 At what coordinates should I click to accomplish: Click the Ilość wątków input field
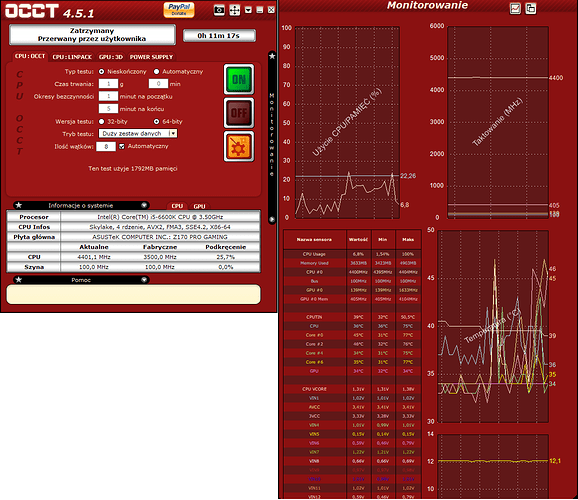pos(106,146)
